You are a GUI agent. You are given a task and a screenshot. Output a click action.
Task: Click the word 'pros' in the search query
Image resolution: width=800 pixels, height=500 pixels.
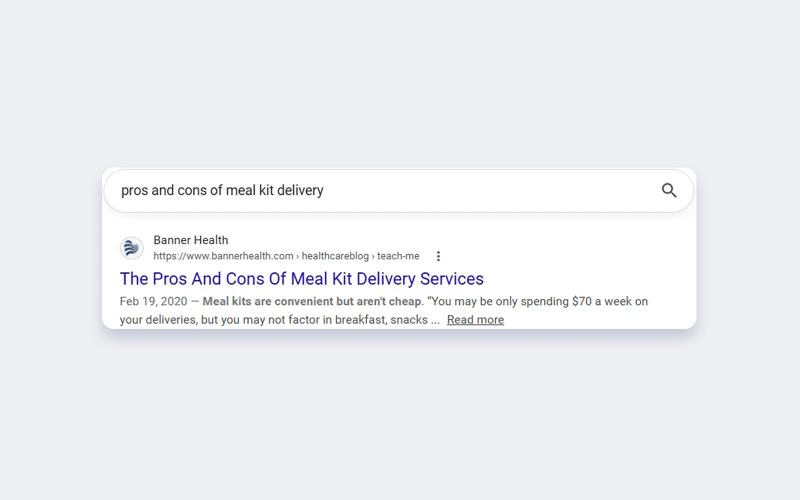(134, 191)
